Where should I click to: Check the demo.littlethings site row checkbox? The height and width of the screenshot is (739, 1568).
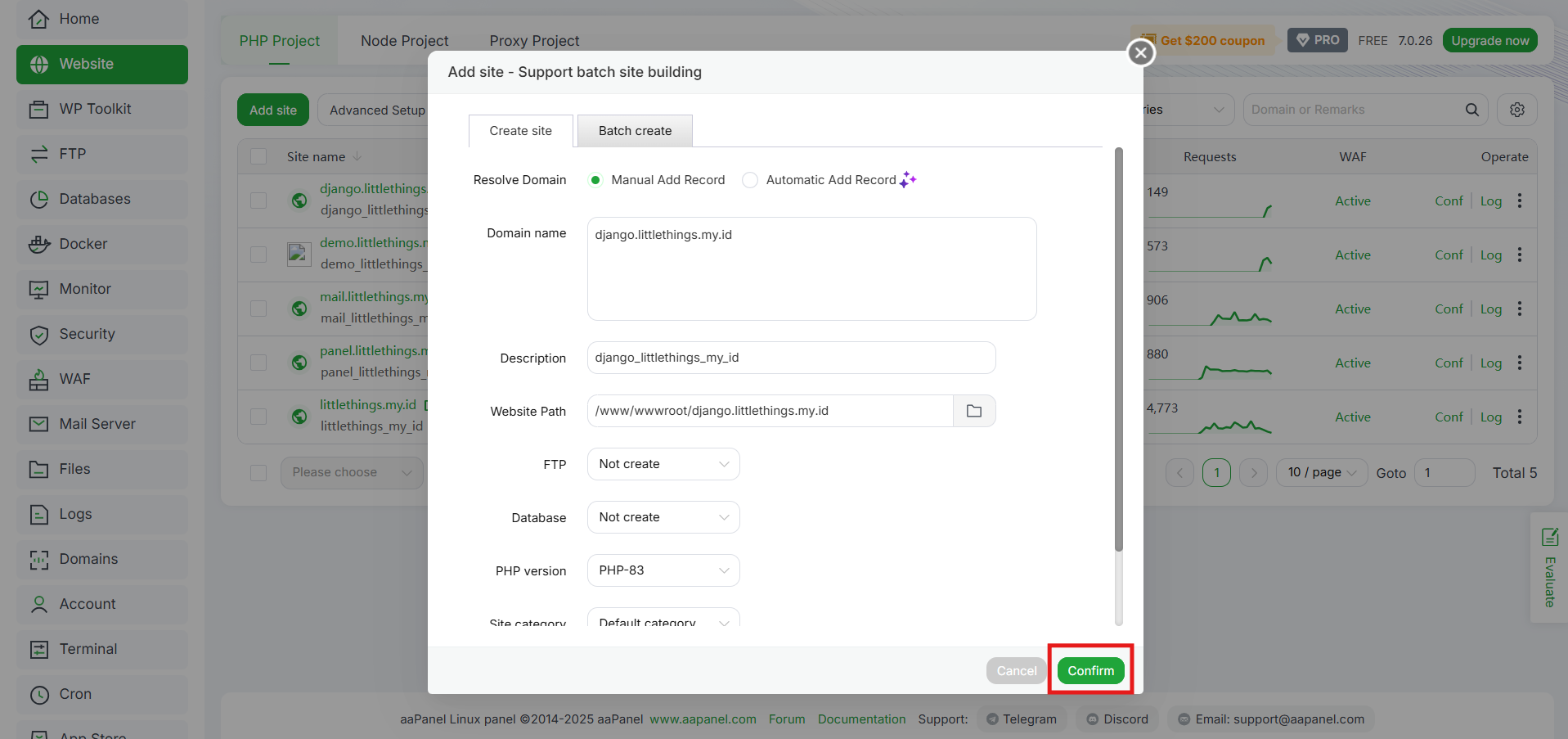(258, 255)
